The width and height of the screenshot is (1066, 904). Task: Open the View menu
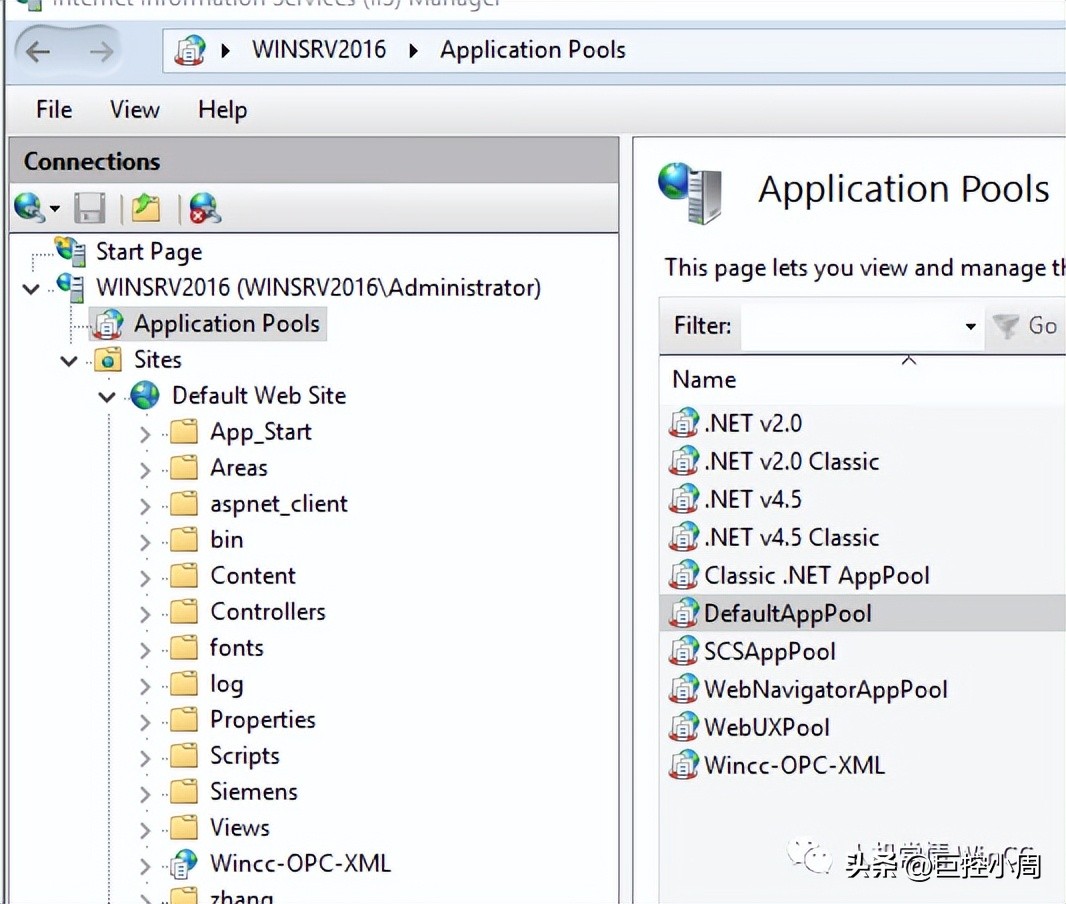135,110
